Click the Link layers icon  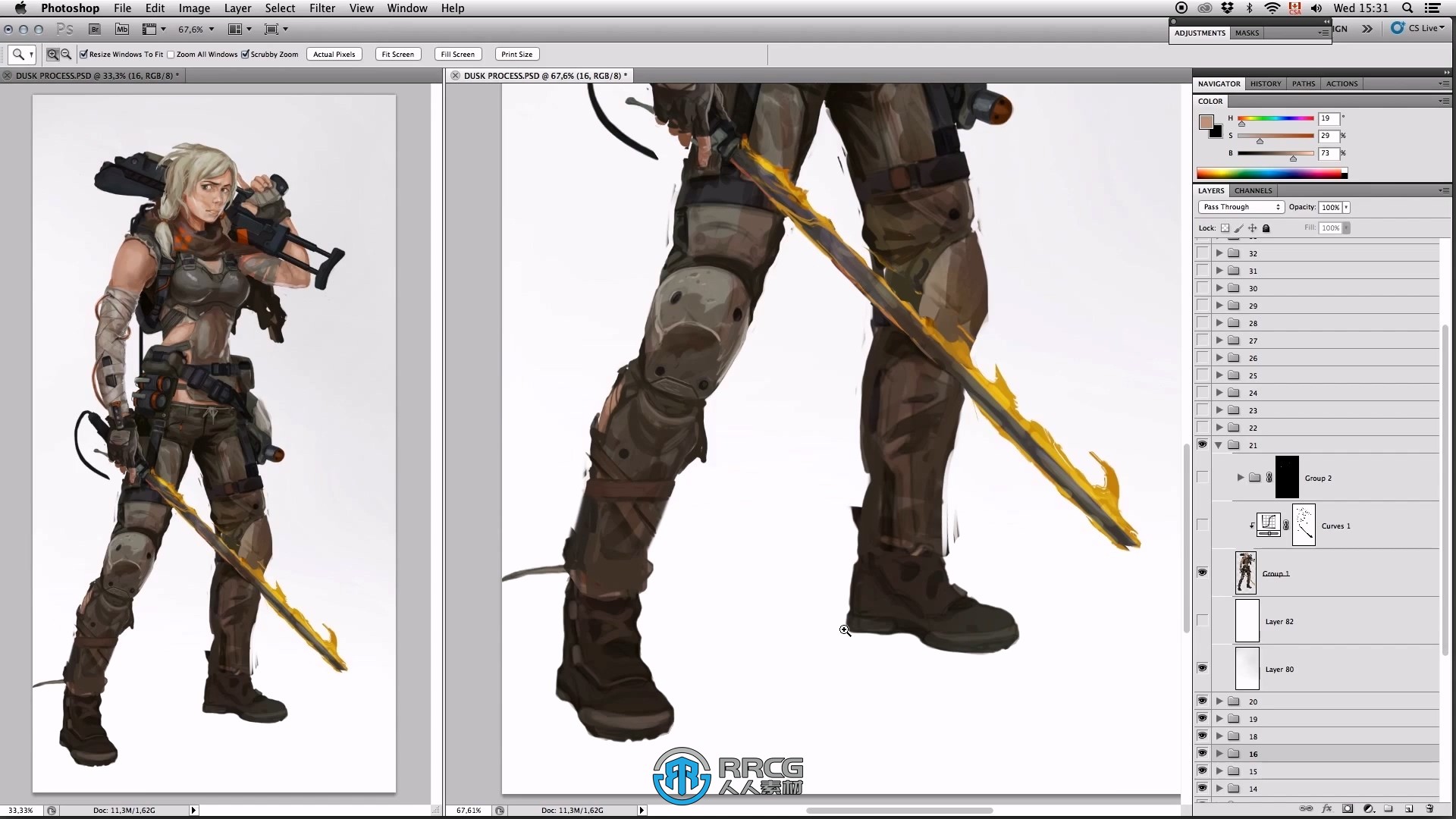coord(1306,808)
